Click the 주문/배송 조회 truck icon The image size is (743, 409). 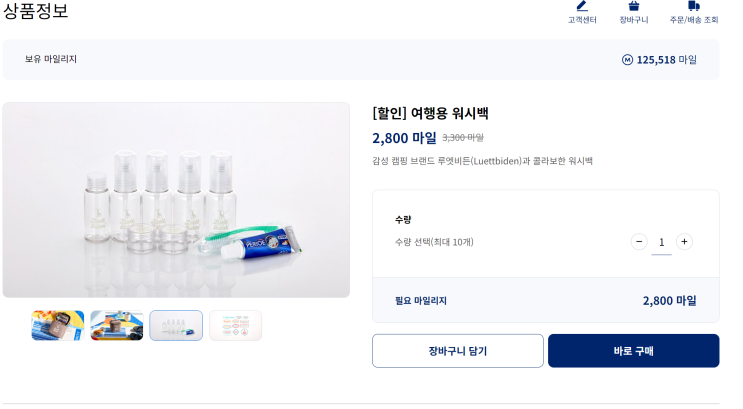[x=694, y=6]
